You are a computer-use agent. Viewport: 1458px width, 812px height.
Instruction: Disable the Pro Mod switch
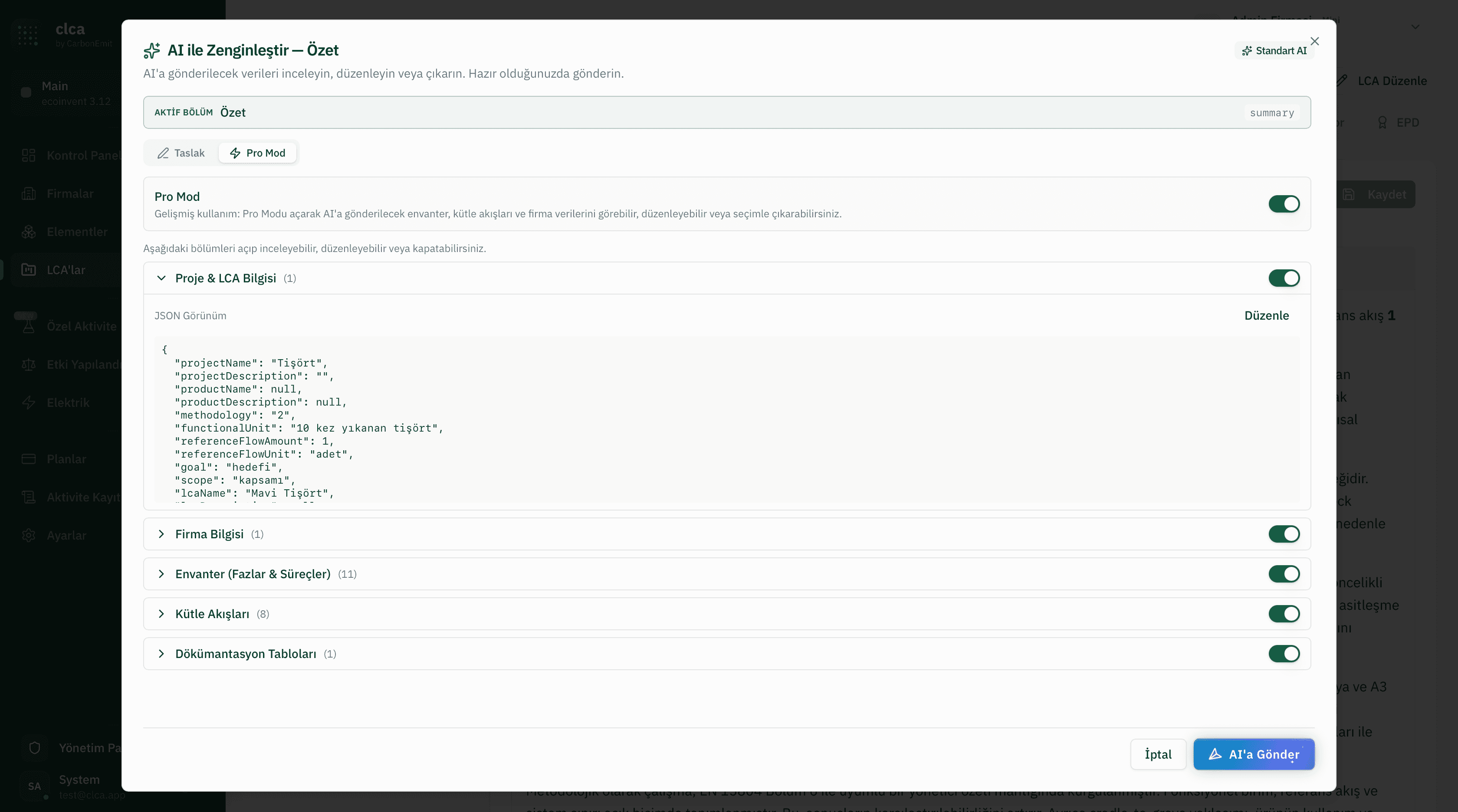(x=1284, y=204)
